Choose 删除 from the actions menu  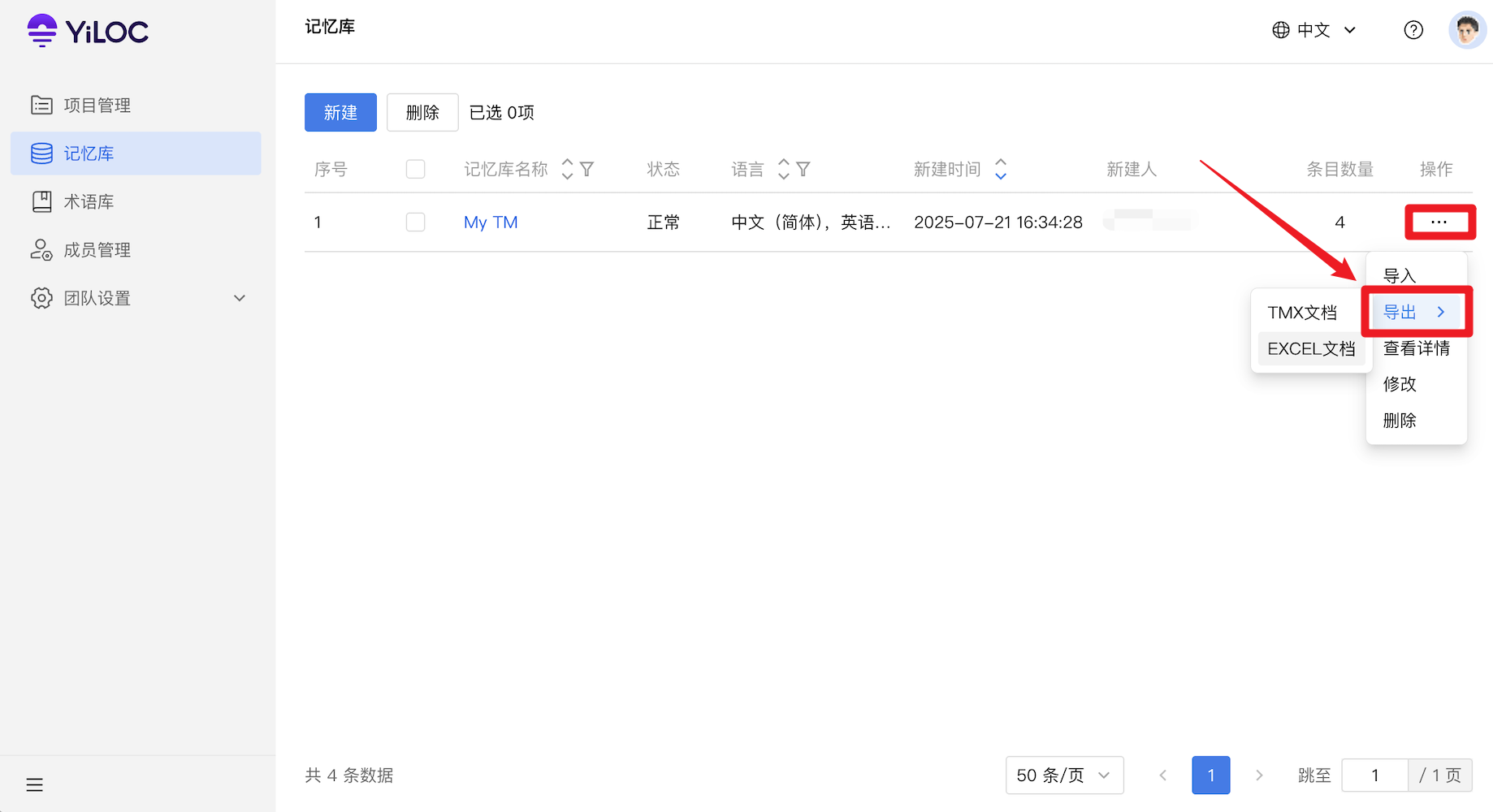pyautogui.click(x=1416, y=421)
